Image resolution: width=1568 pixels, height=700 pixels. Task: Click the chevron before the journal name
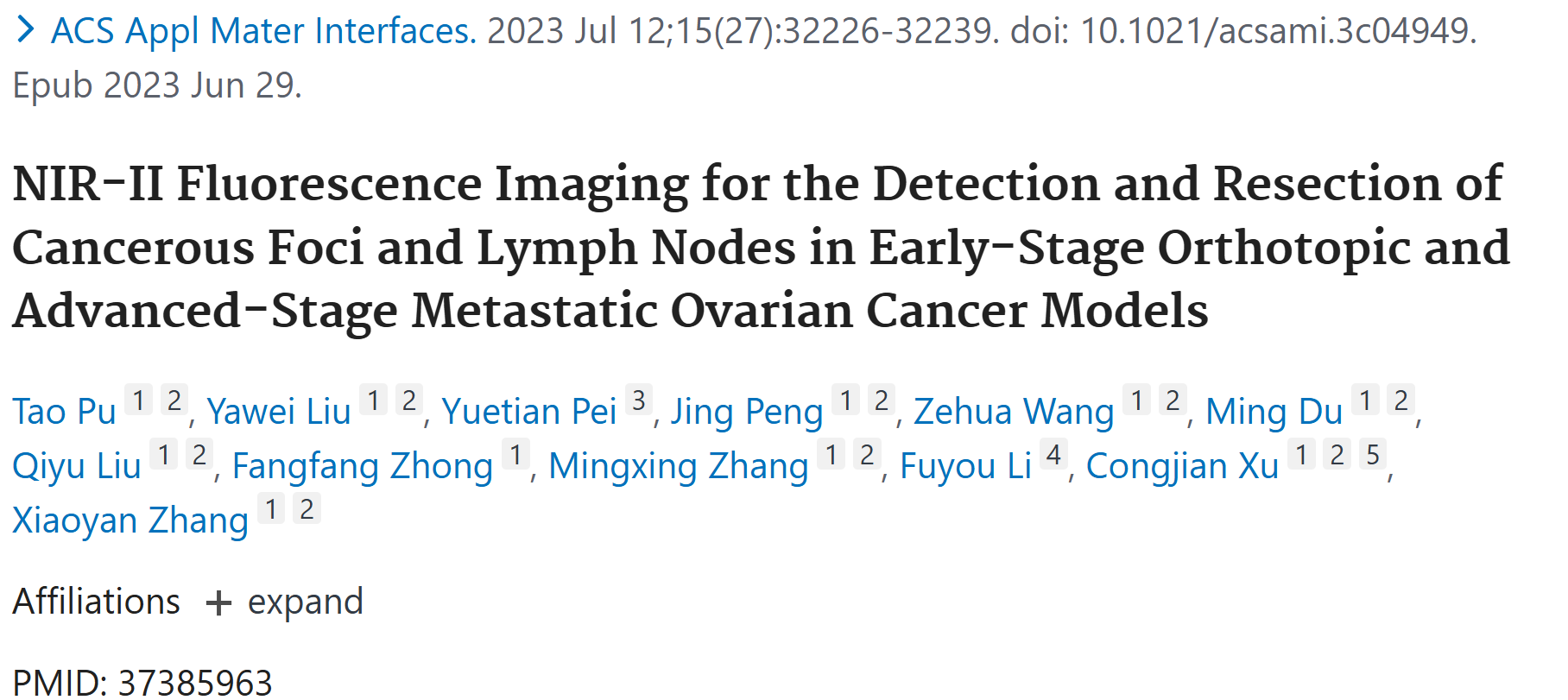26,30
